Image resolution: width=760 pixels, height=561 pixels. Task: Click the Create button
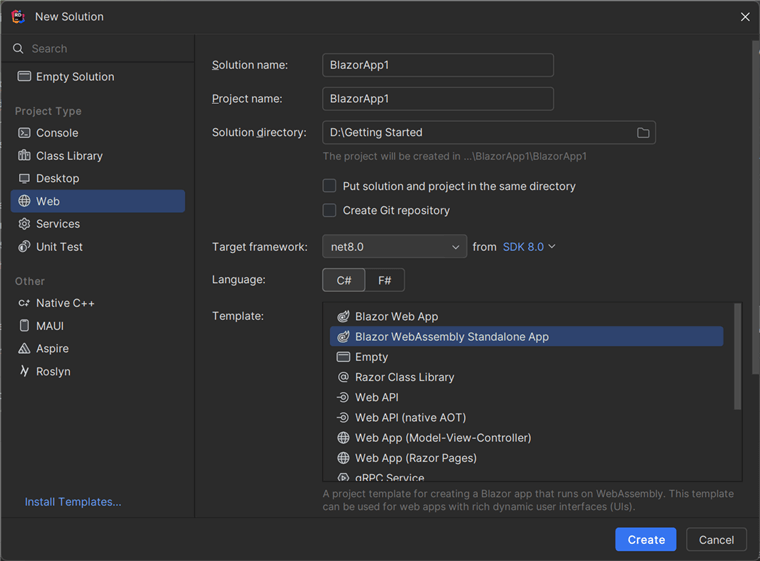[646, 540]
